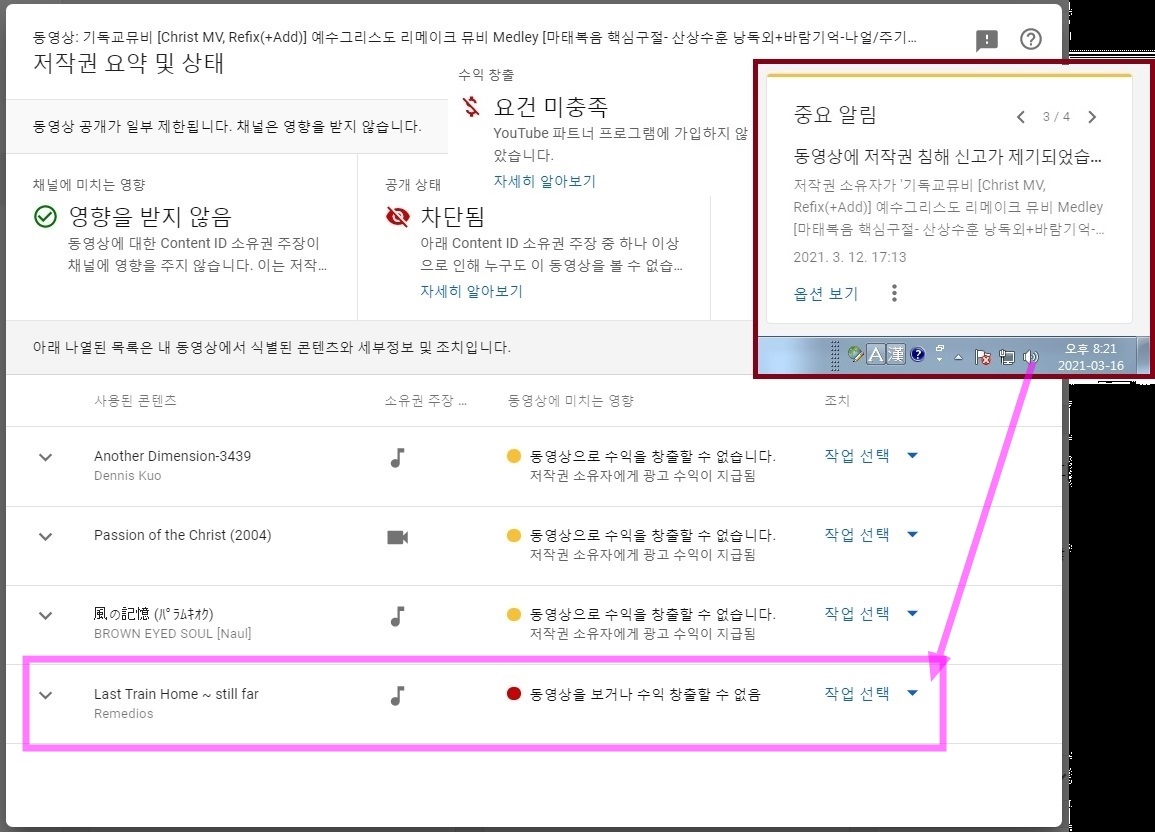Click the 동영상에 미치는 영향 column header

tap(571, 401)
